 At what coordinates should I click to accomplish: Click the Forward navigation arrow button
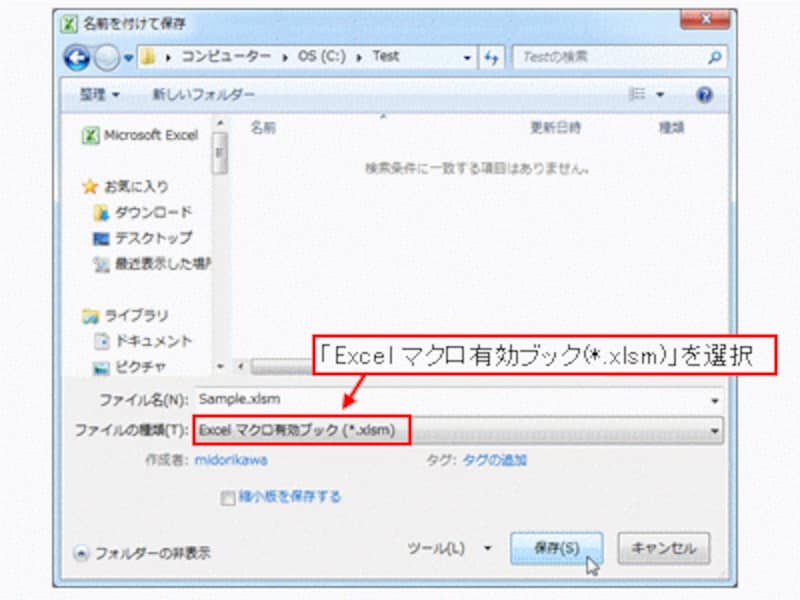[107, 58]
